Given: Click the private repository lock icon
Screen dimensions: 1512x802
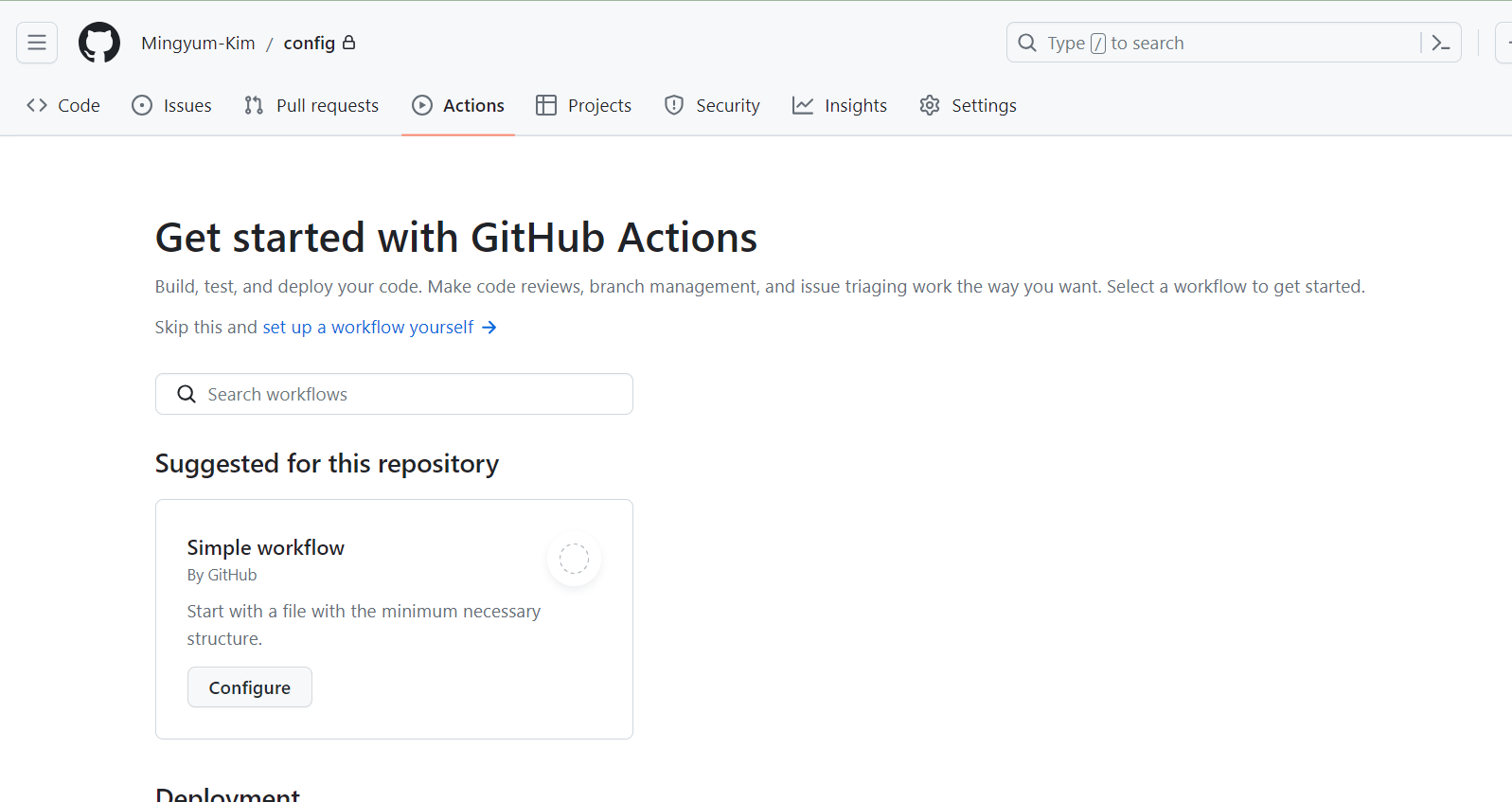Looking at the screenshot, I should coord(349,42).
